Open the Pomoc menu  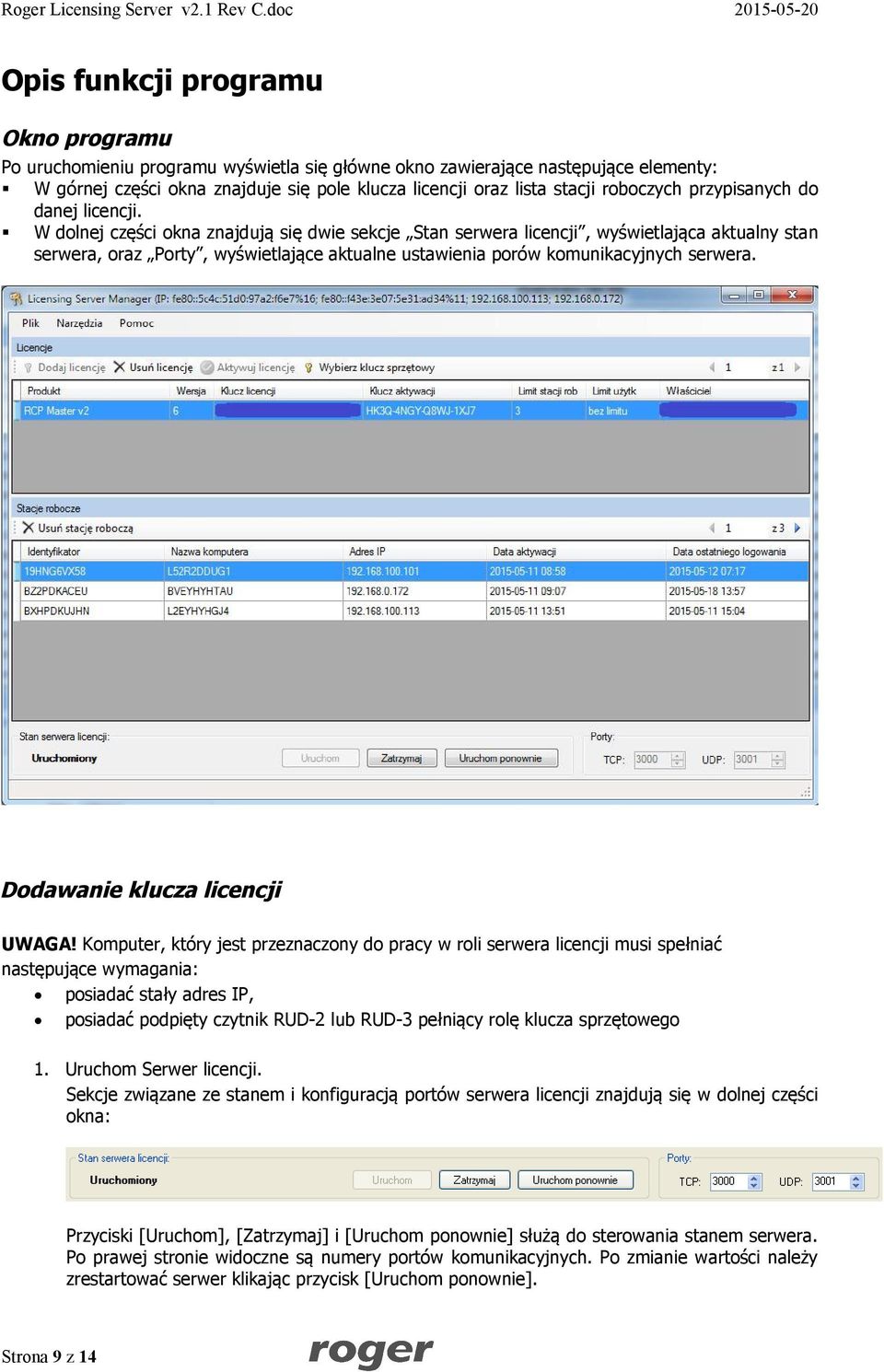136,323
